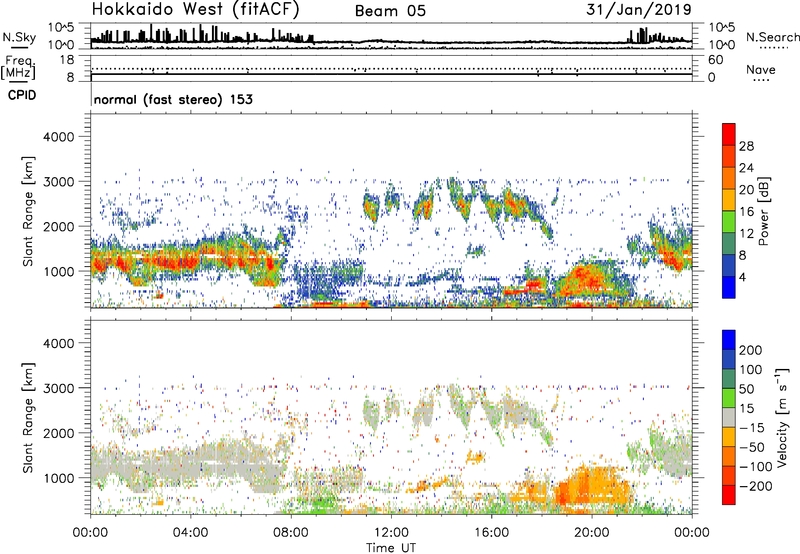Screen dimensions: 800x554
Task: Click the "50" label on Velocity colorbar
Action: coord(746,389)
